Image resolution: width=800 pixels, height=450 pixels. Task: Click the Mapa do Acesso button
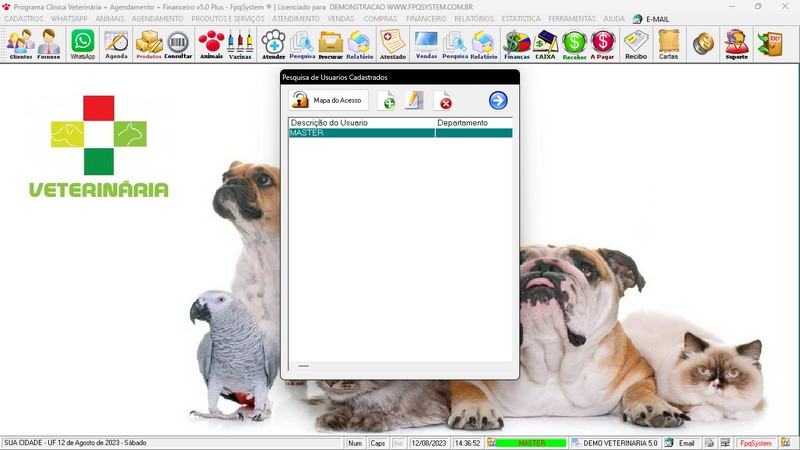tap(328, 100)
